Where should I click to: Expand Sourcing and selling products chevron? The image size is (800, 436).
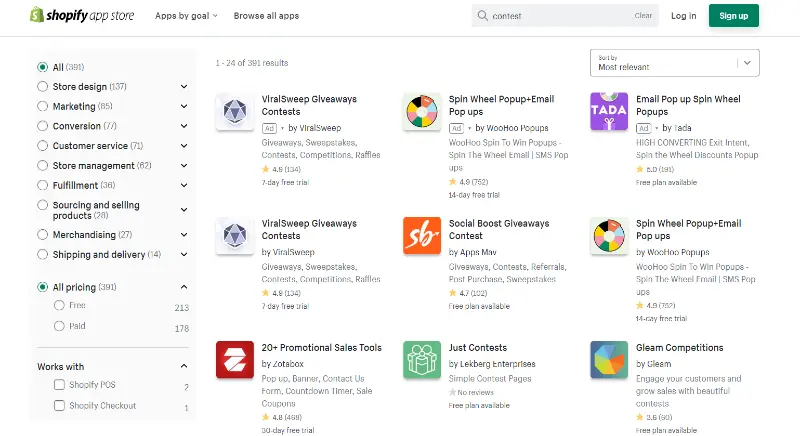(184, 210)
